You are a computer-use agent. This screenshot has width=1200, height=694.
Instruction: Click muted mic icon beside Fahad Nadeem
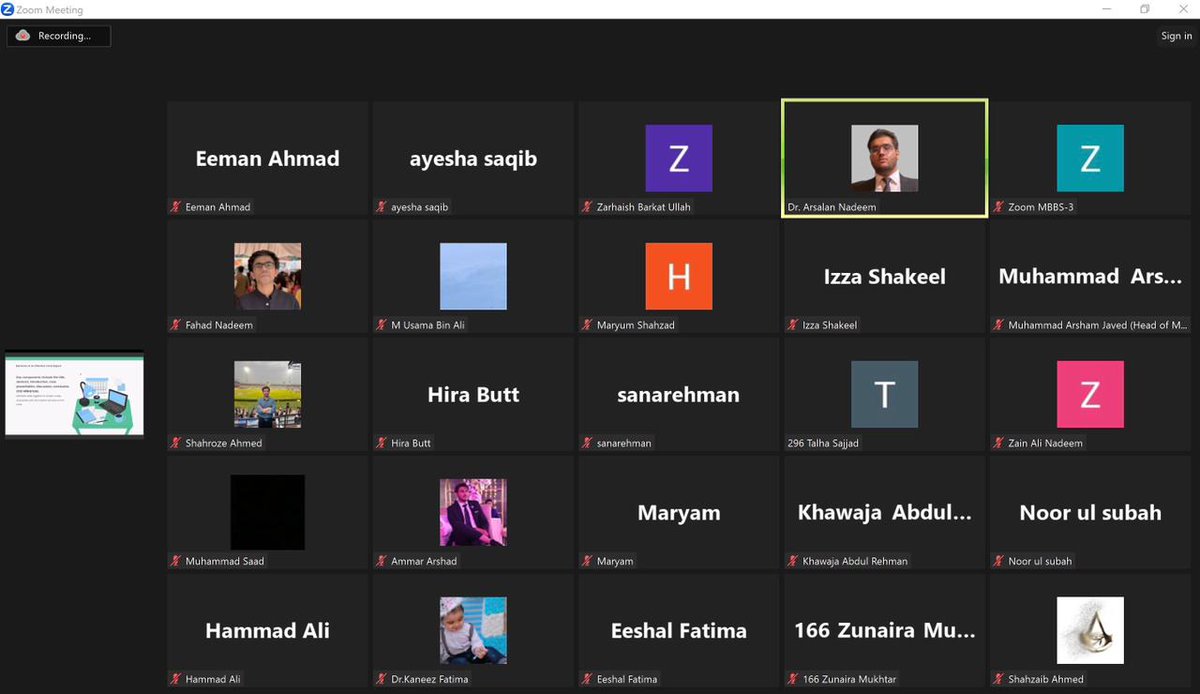[176, 325]
